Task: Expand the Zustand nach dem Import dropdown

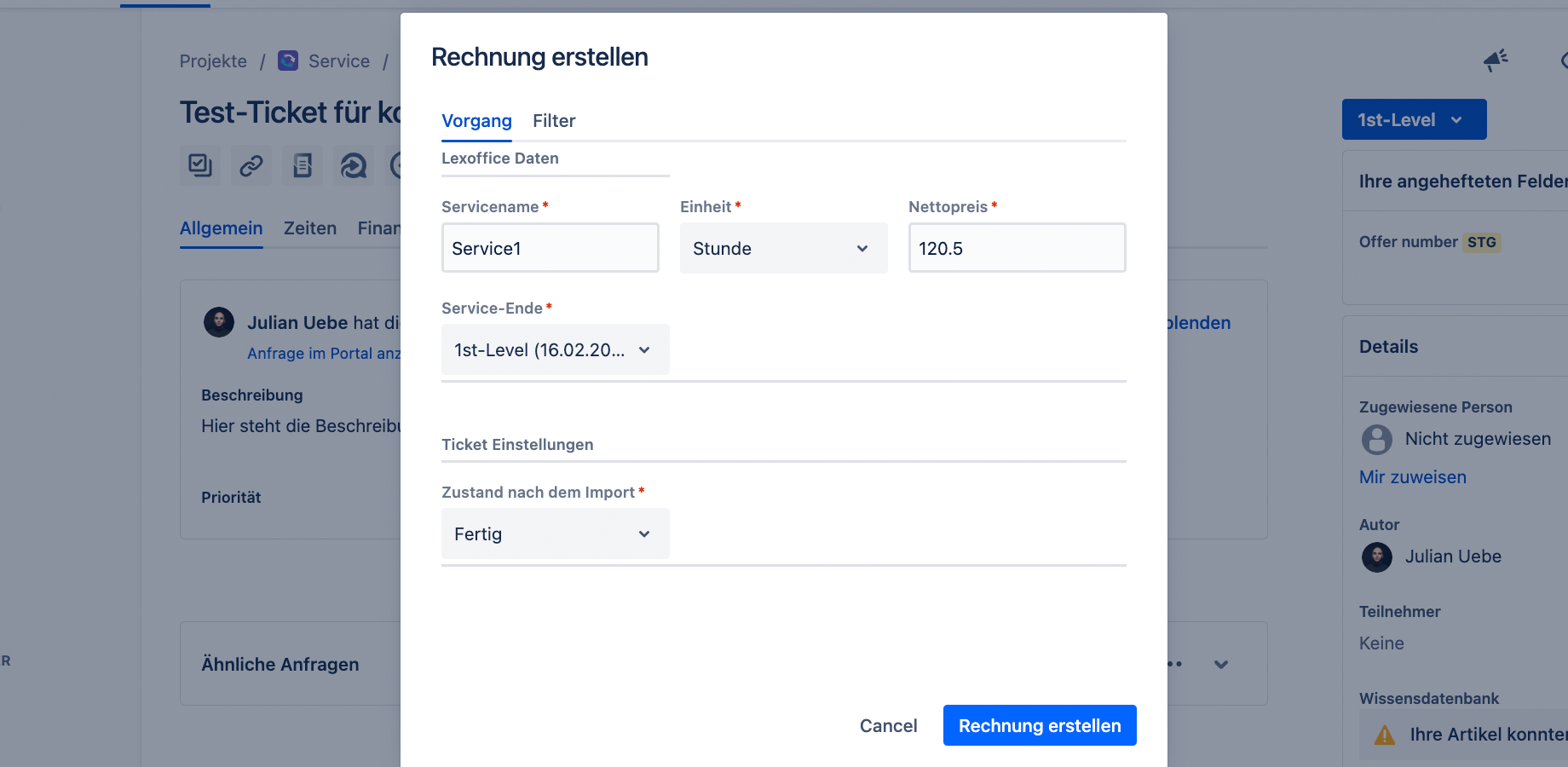Action: click(x=555, y=533)
